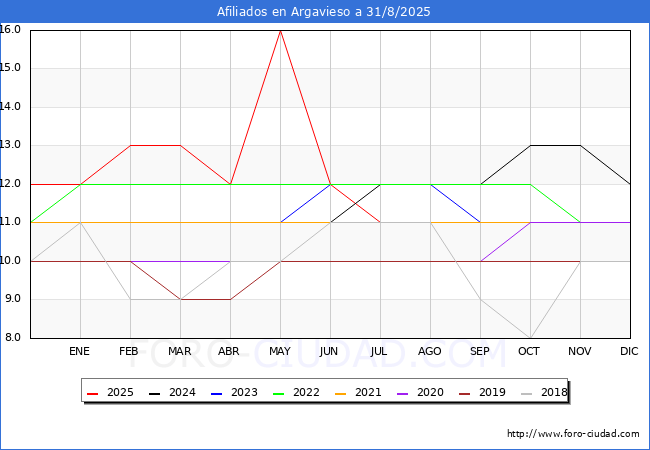Screen dimensions: 650x450
Task: Click the 2018 line's low point at OCT
Action: pyautogui.click(x=531, y=338)
